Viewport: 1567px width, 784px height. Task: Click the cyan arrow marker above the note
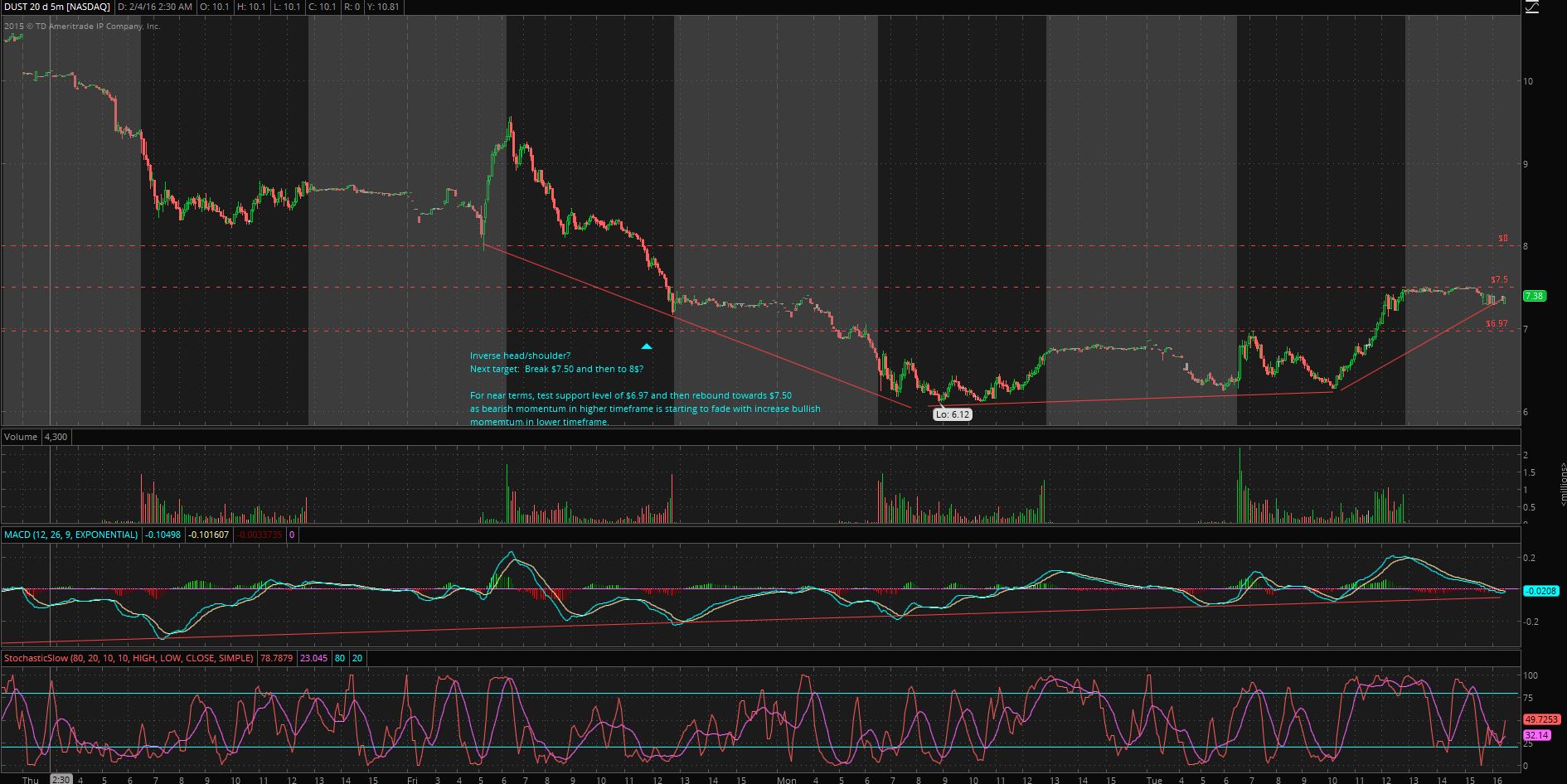tap(647, 346)
